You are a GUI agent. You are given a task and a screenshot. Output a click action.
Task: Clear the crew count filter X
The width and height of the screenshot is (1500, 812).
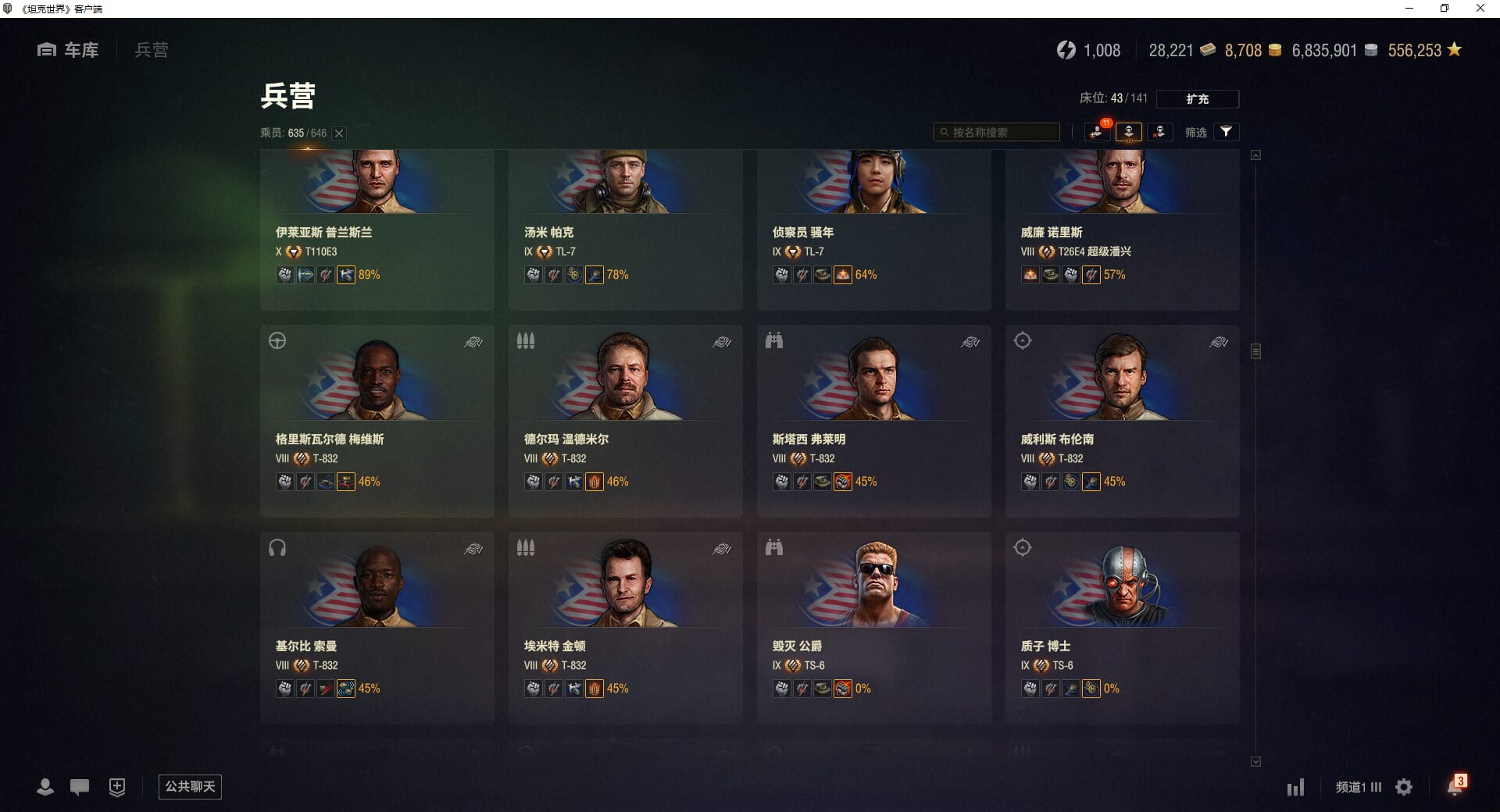tap(339, 134)
